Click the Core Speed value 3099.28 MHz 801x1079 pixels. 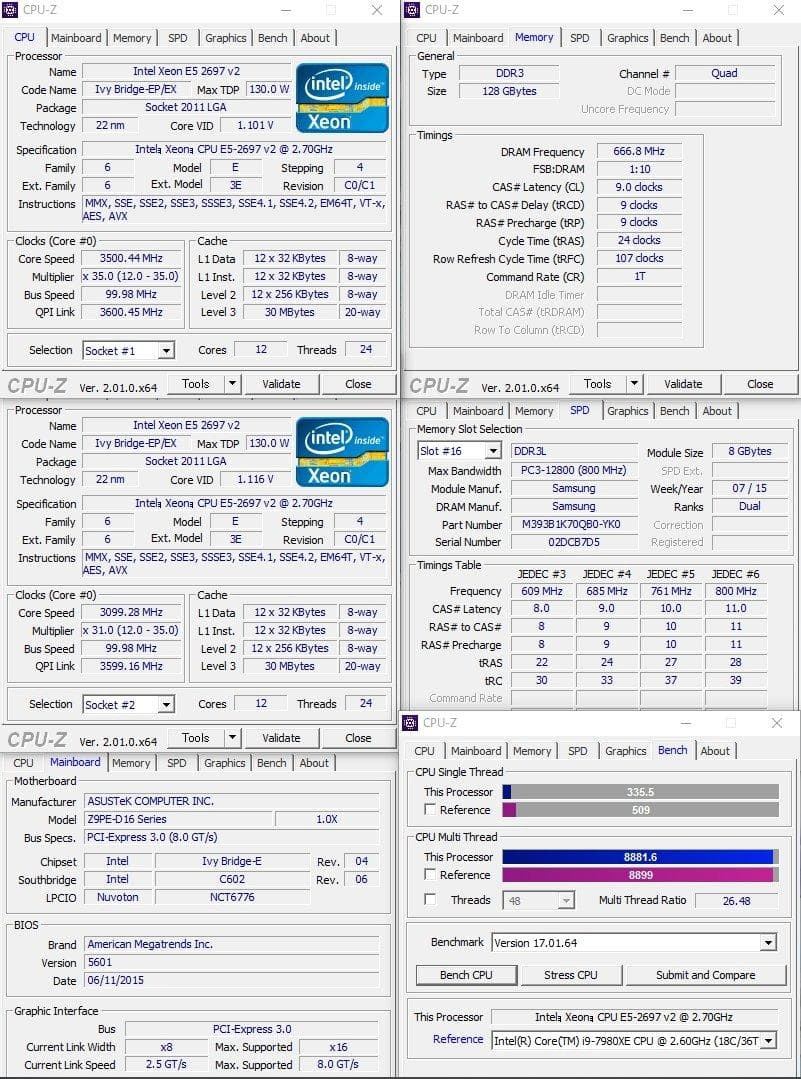131,612
